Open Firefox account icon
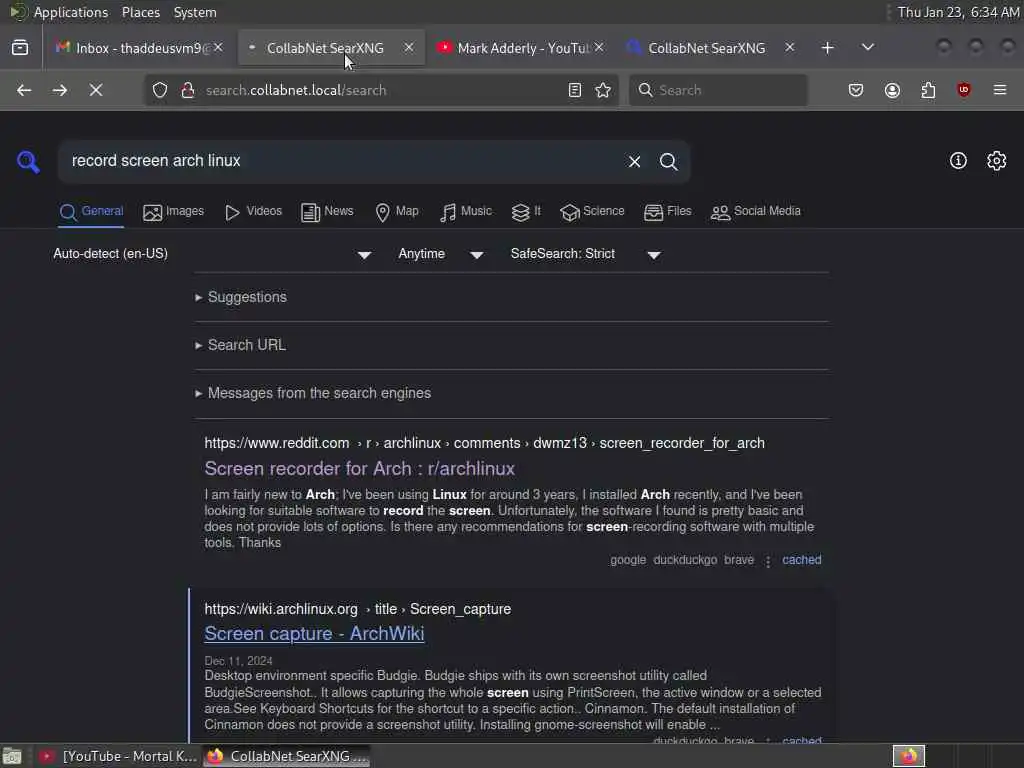Viewport: 1024px width, 768px height. [x=892, y=90]
